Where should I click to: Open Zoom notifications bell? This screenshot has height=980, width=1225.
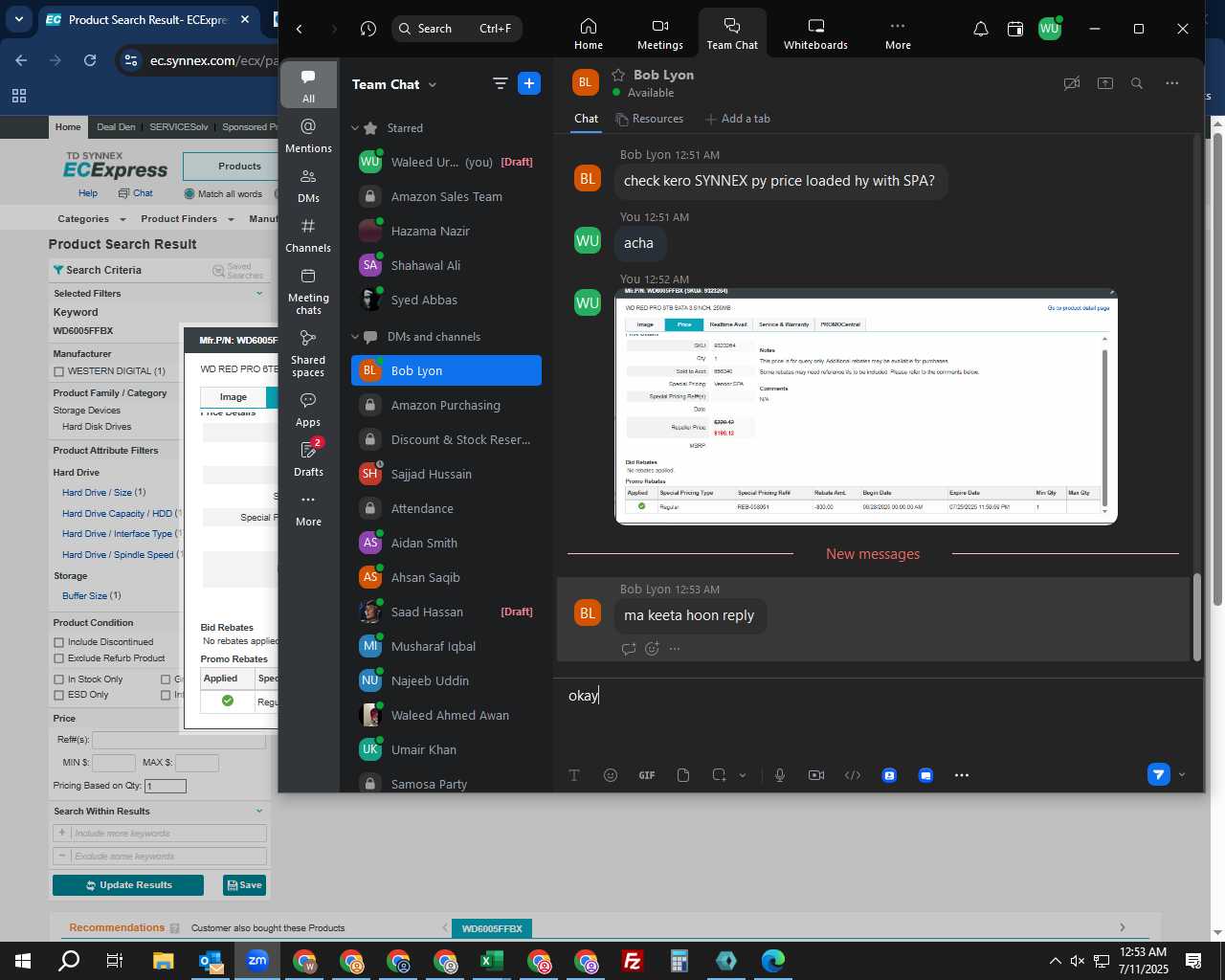(980, 29)
